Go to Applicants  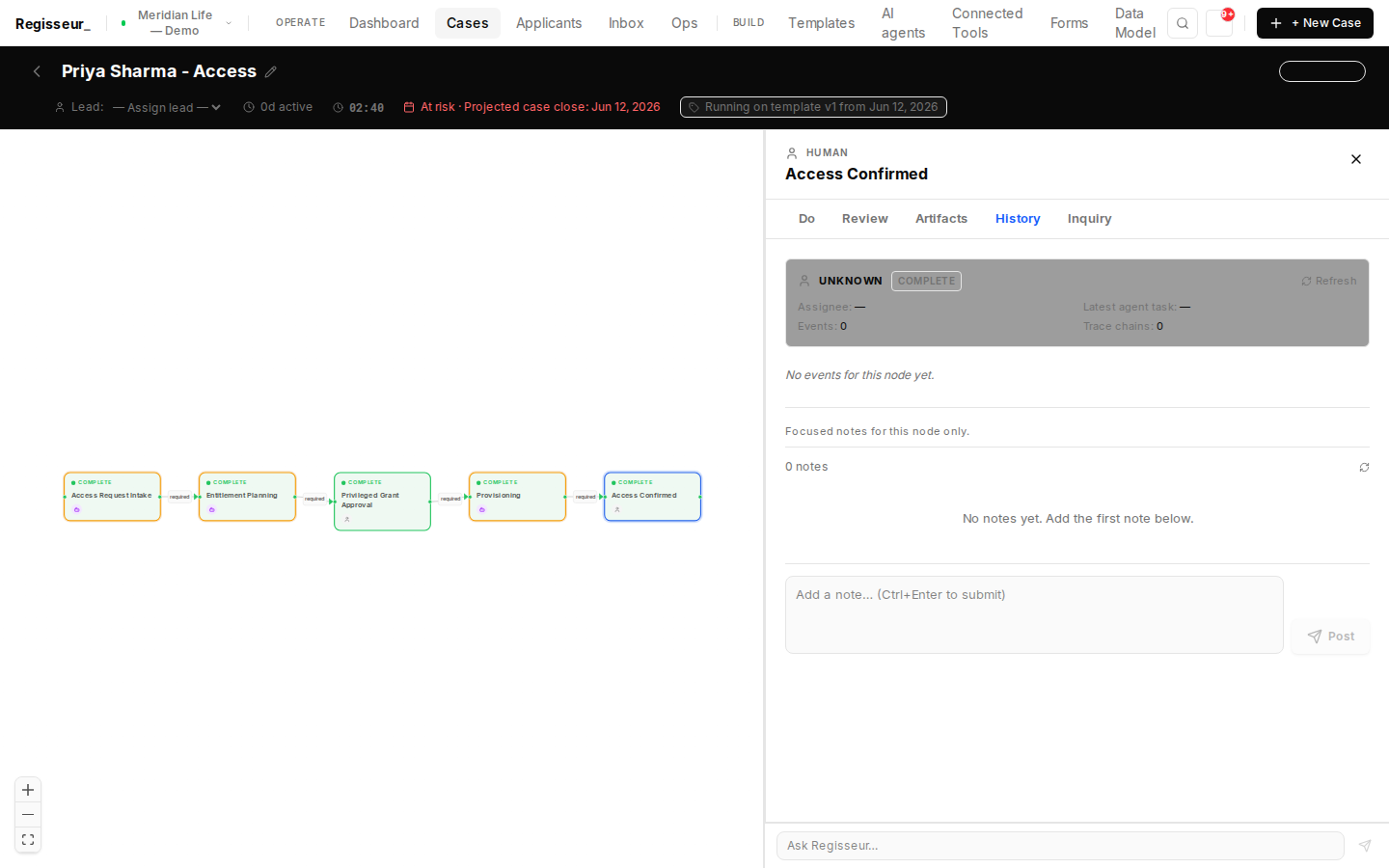pyautogui.click(x=549, y=23)
